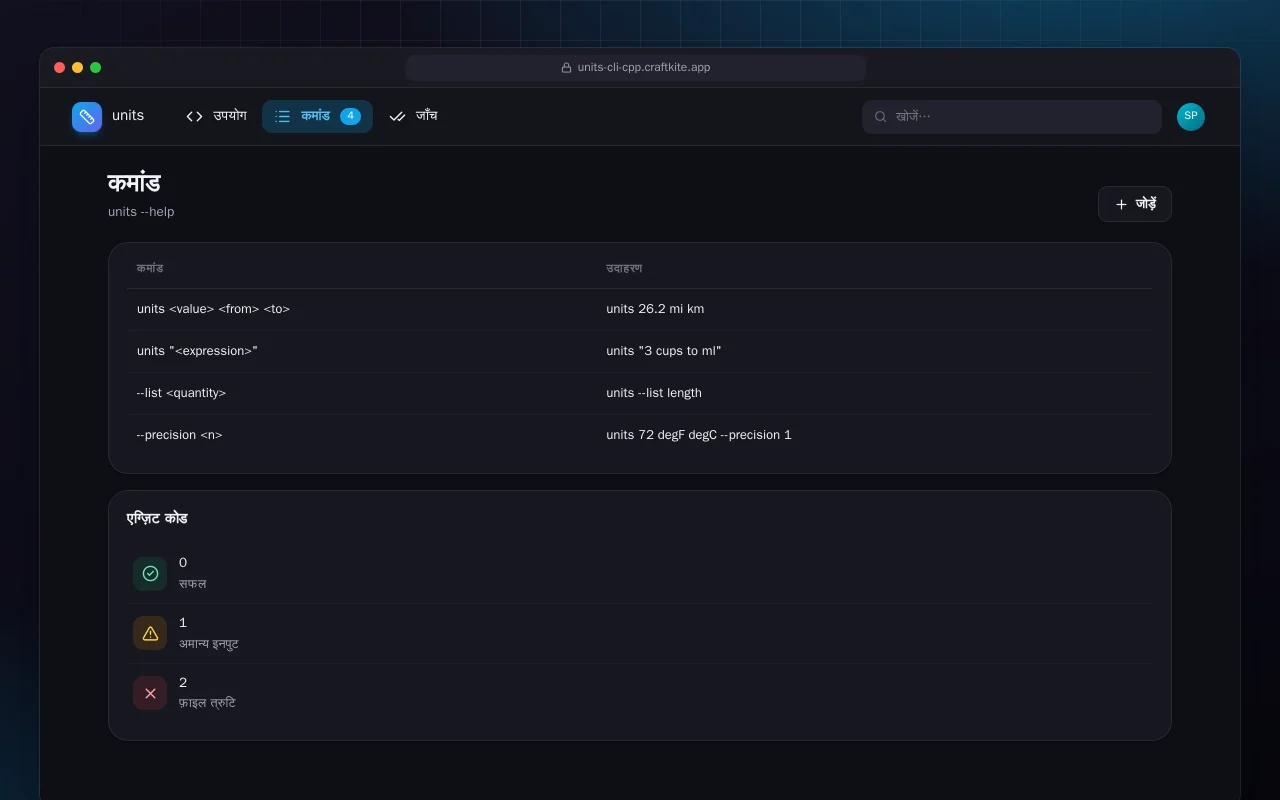Select the units "<expression>" command row
This screenshot has height=800, width=1280.
point(640,351)
